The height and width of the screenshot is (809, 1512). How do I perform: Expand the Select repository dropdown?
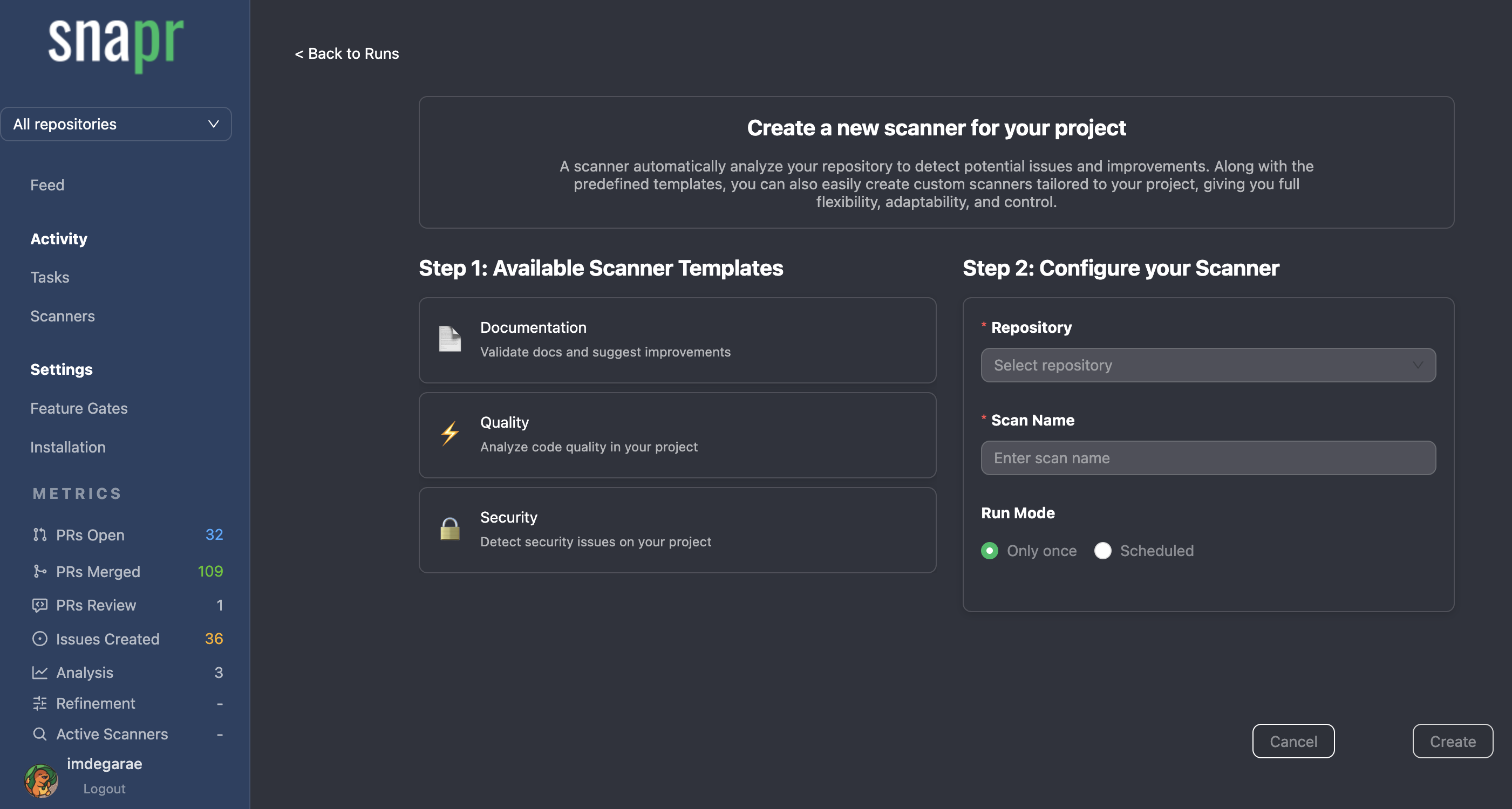(x=1208, y=366)
